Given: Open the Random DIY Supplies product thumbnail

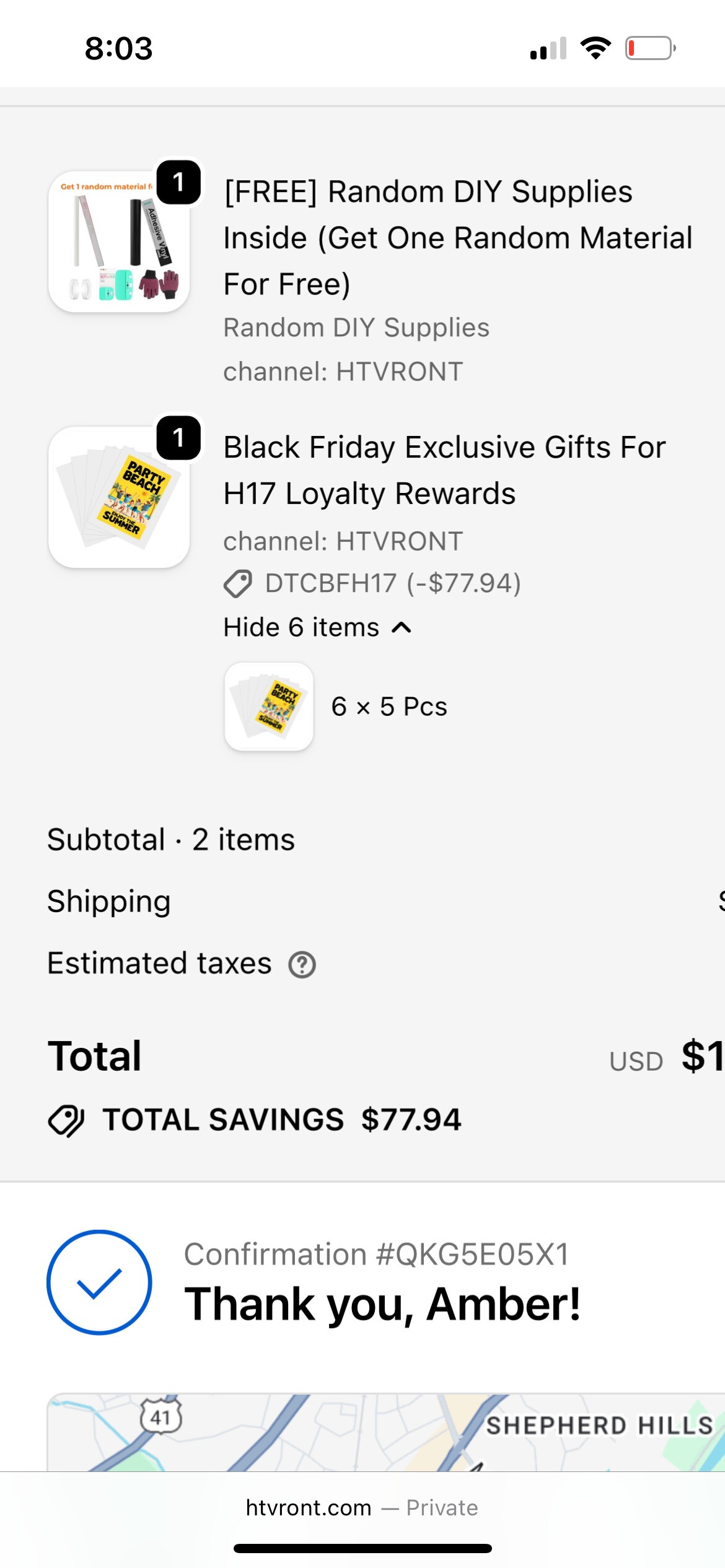Looking at the screenshot, I should (x=119, y=242).
